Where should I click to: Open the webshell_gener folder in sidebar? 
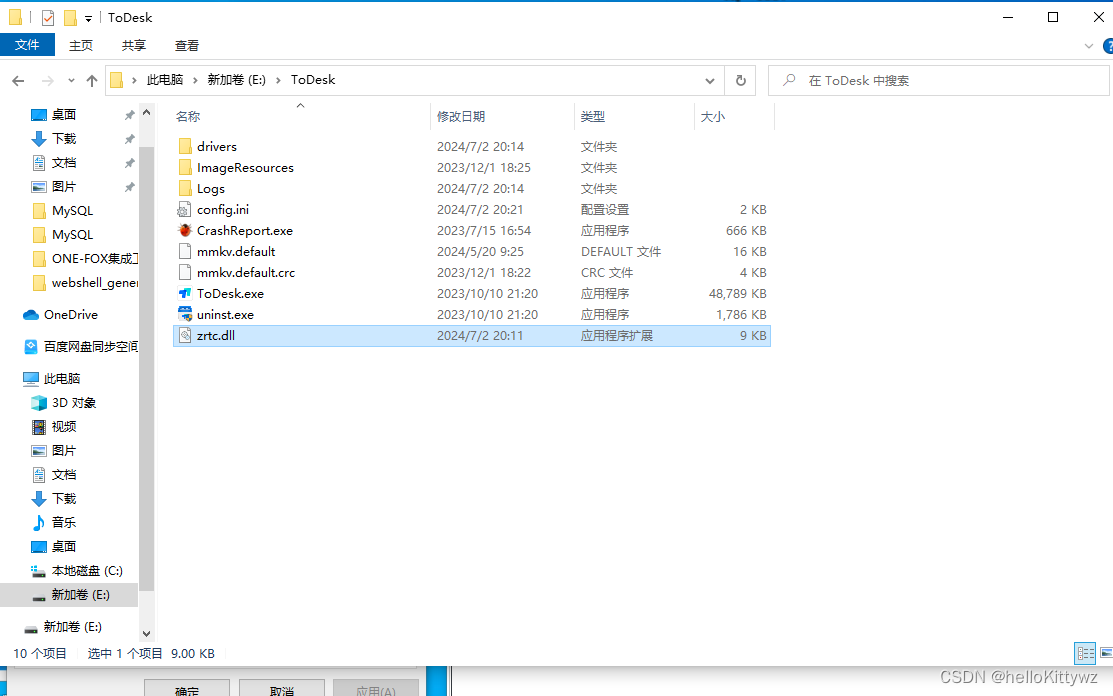pyautogui.click(x=85, y=283)
